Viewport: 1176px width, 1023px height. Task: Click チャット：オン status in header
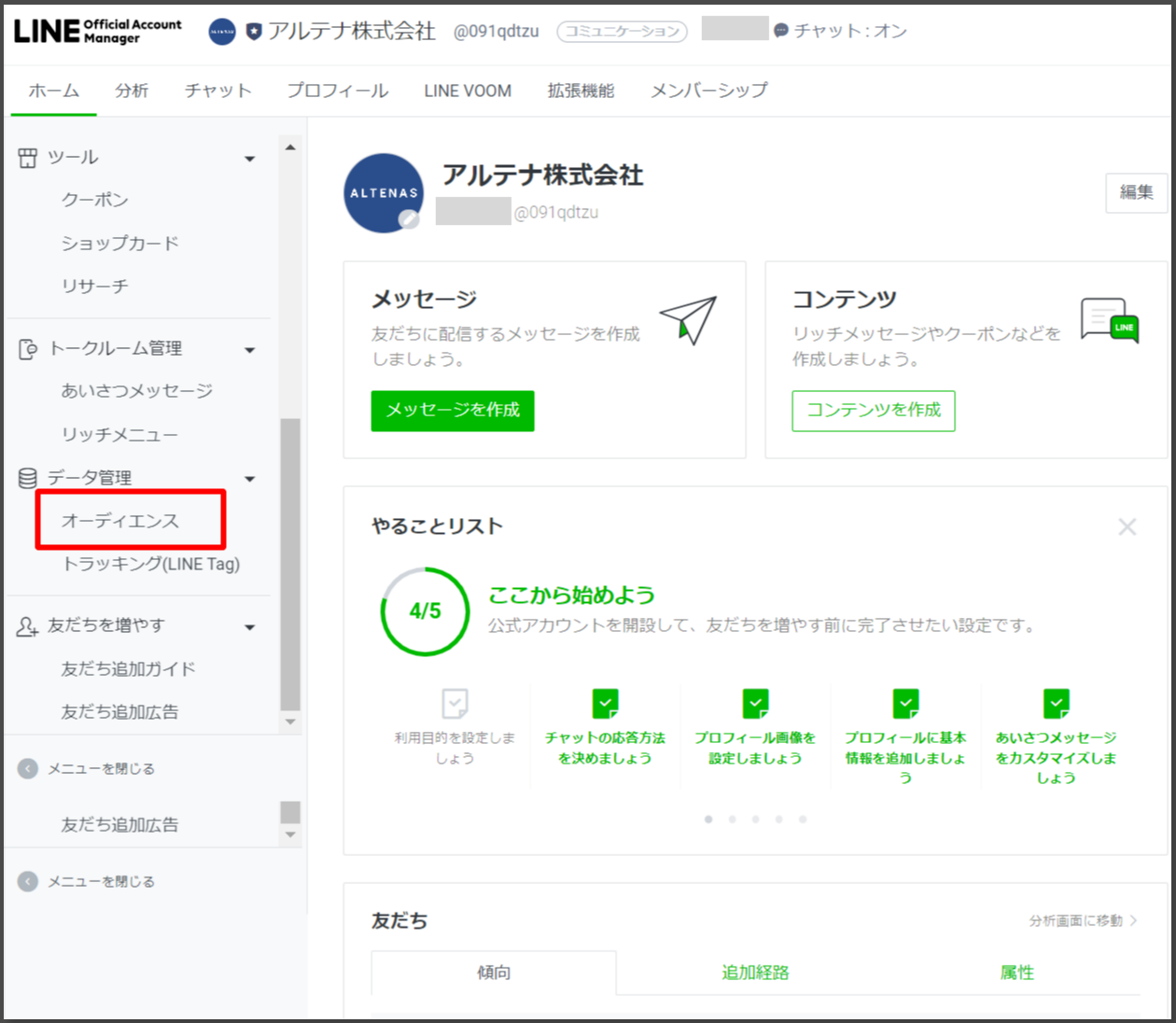click(850, 31)
